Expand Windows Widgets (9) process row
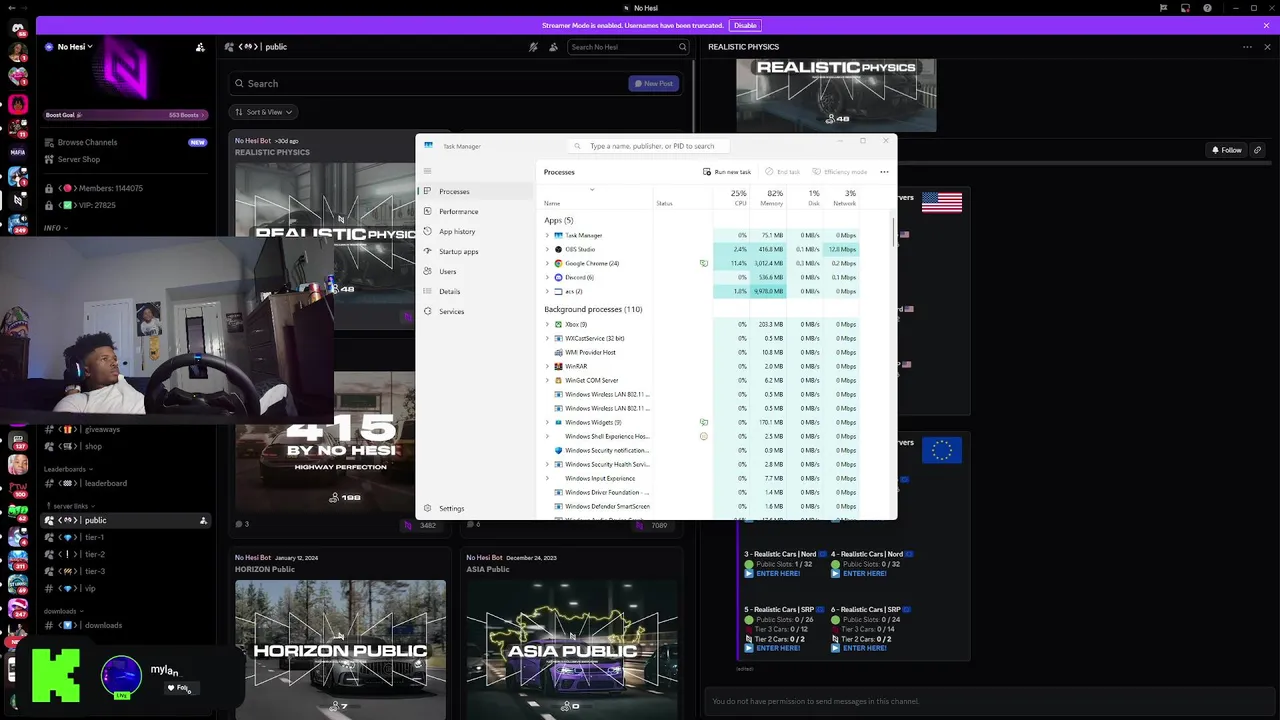 click(547, 422)
